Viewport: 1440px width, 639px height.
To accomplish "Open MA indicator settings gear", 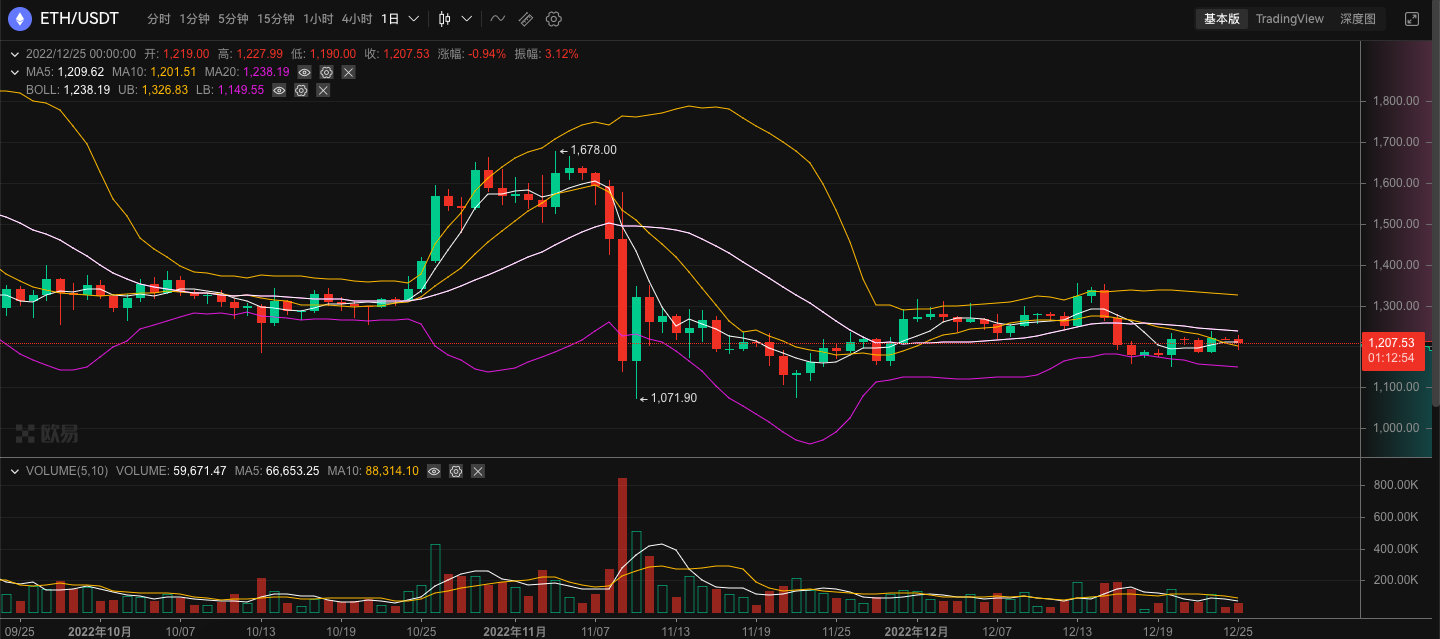I will (326, 72).
